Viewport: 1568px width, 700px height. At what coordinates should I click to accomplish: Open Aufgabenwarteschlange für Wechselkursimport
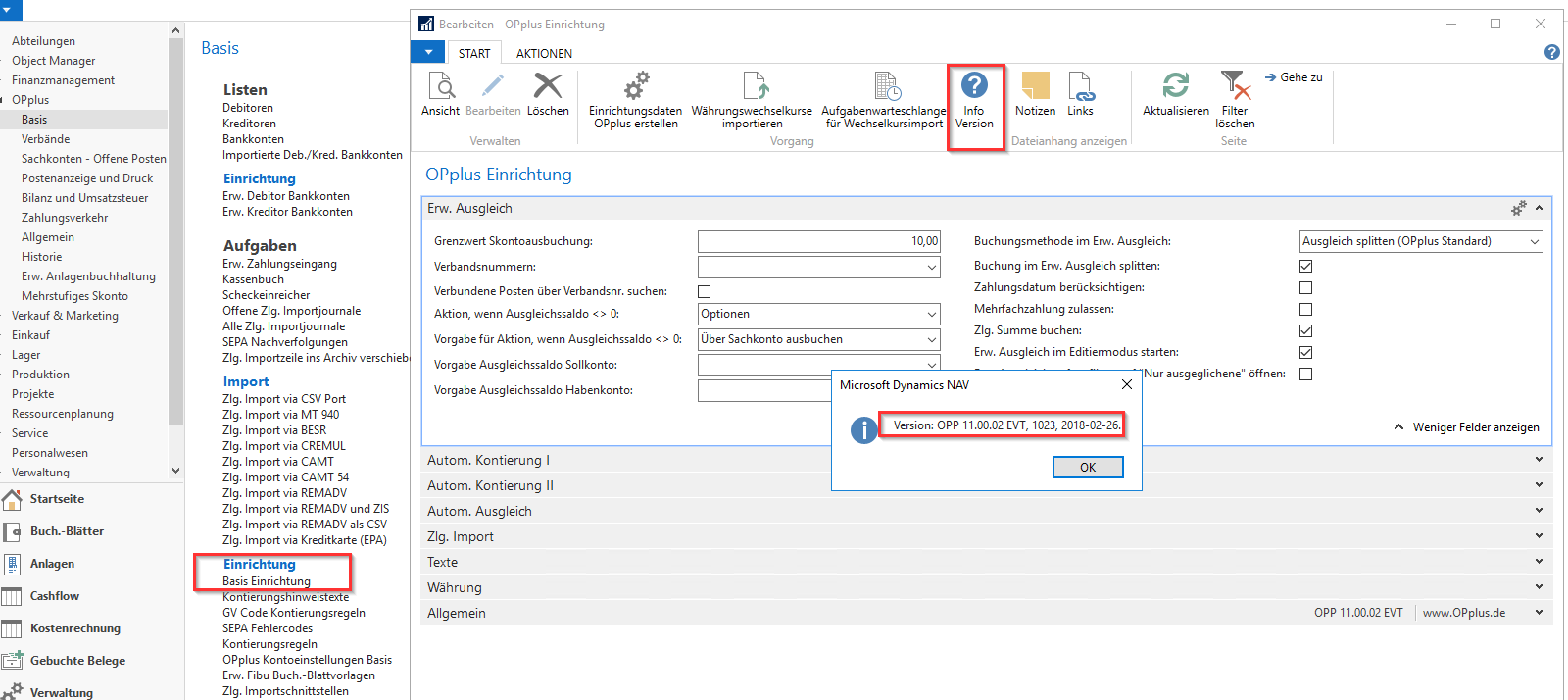pos(884,86)
